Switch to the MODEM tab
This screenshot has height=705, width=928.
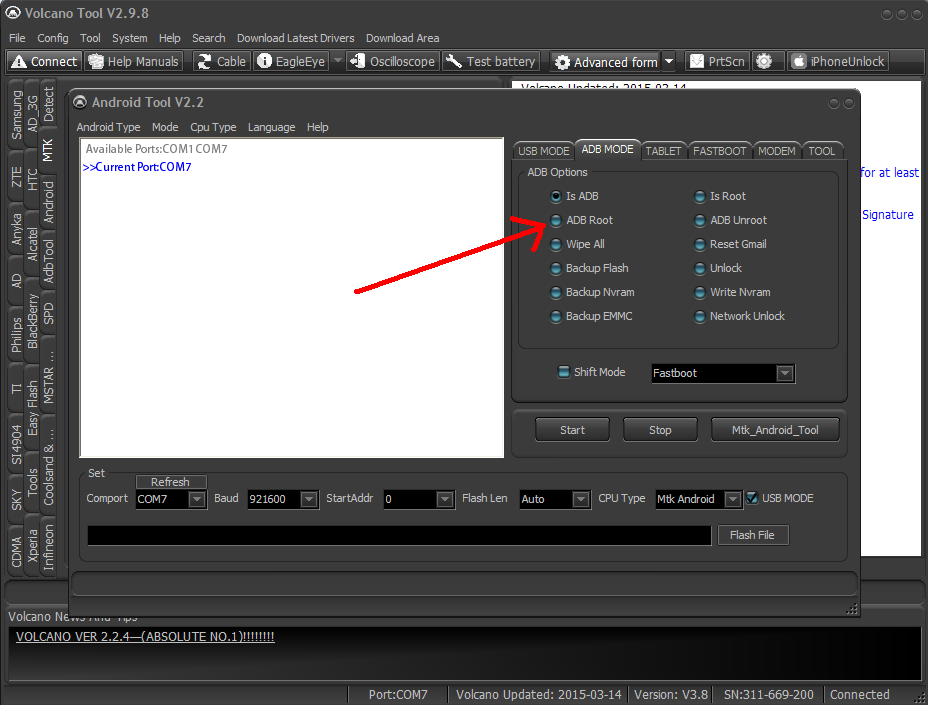(x=776, y=151)
